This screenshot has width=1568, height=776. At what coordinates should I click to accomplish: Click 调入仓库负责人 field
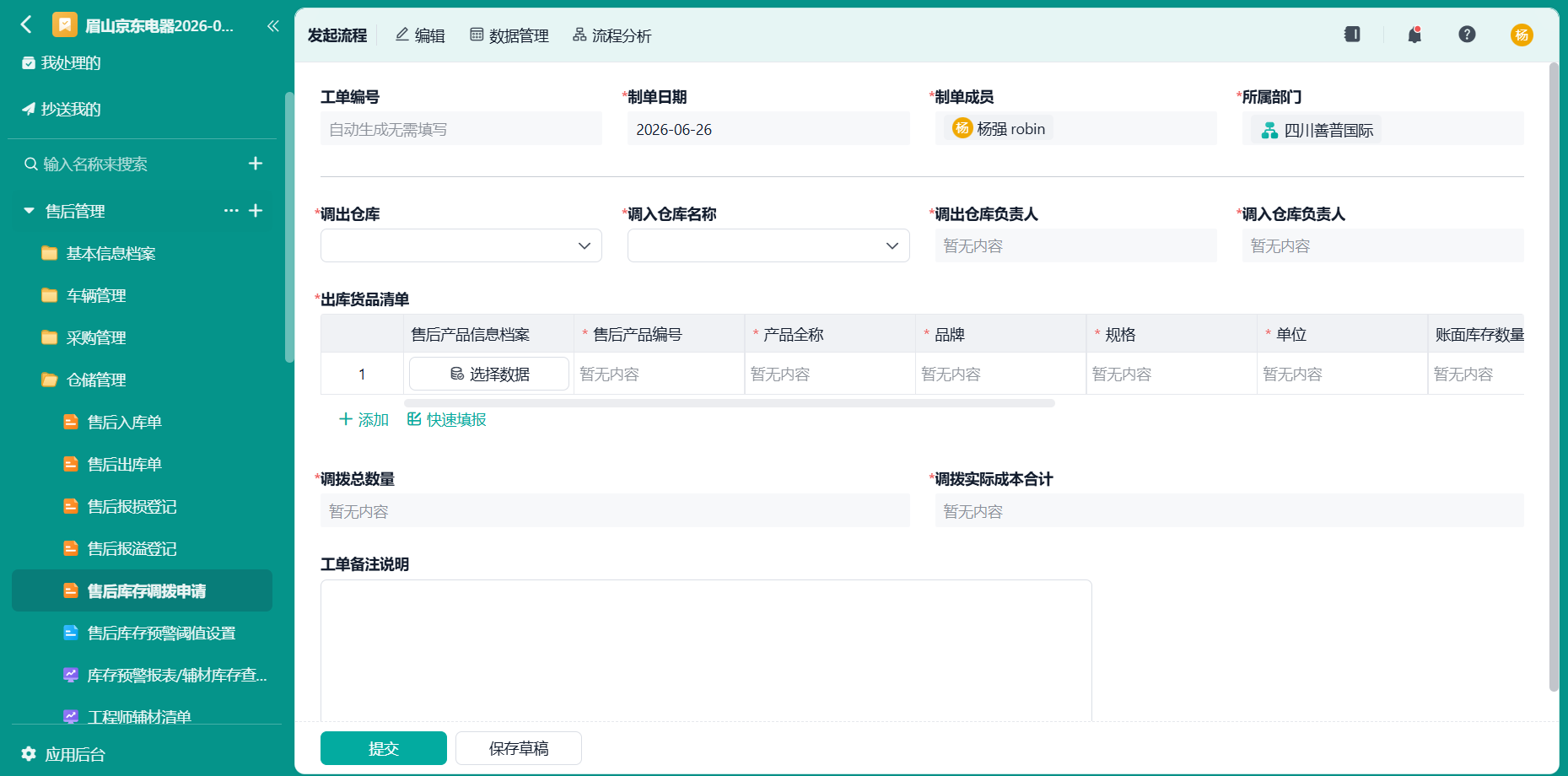click(1383, 245)
